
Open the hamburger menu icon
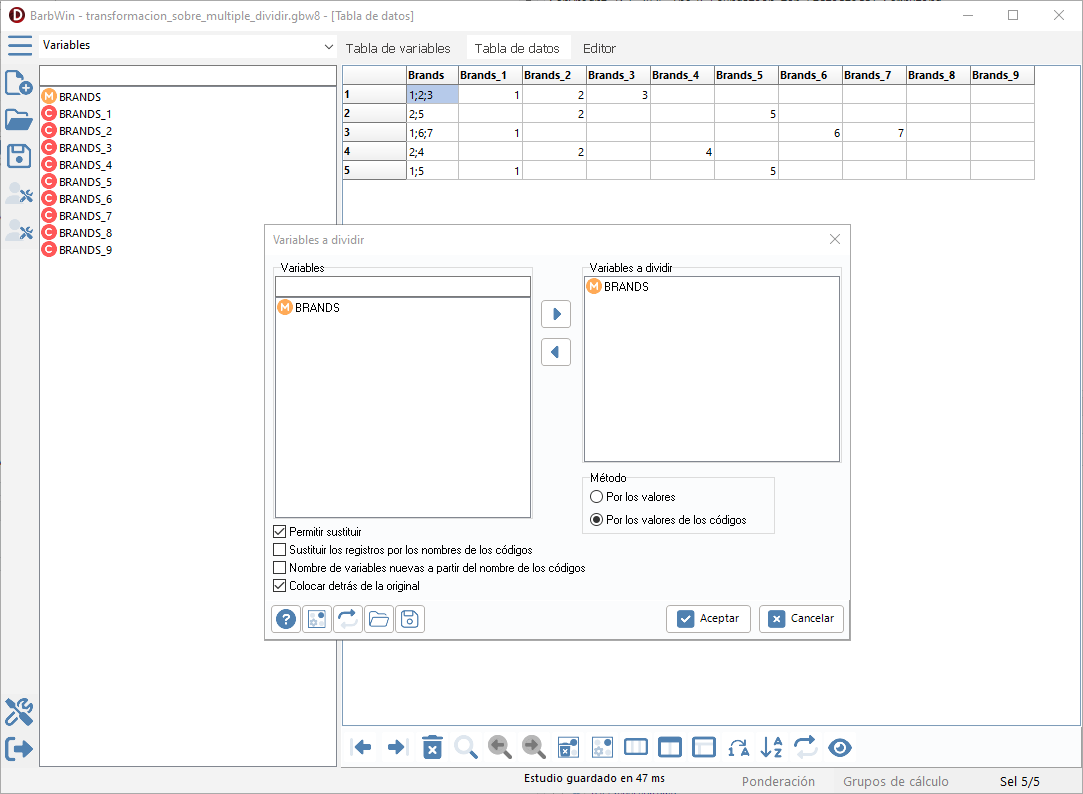pos(20,45)
